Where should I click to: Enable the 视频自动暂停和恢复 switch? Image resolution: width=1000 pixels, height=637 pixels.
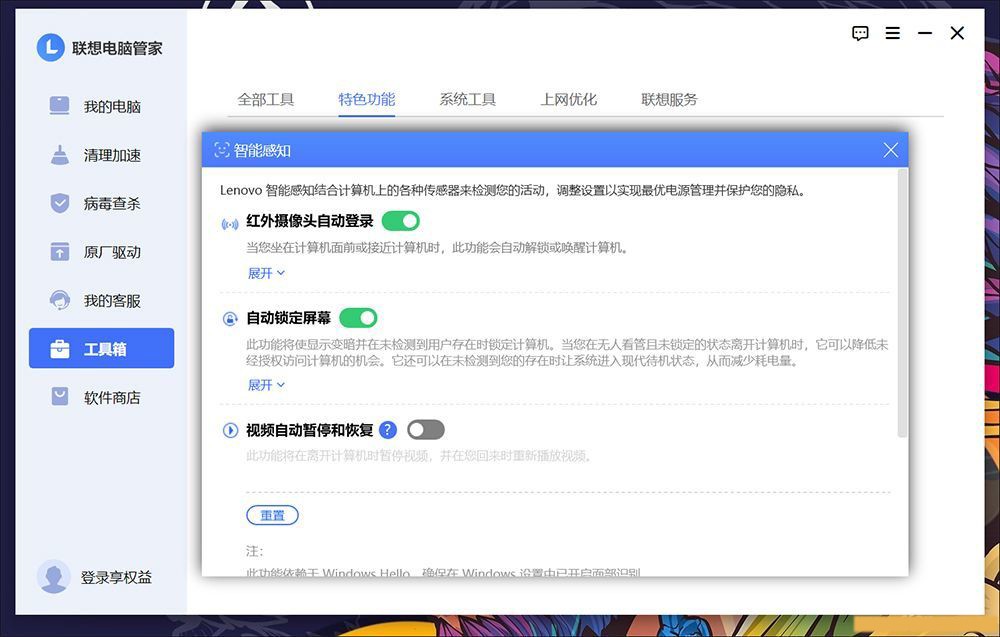(425, 430)
